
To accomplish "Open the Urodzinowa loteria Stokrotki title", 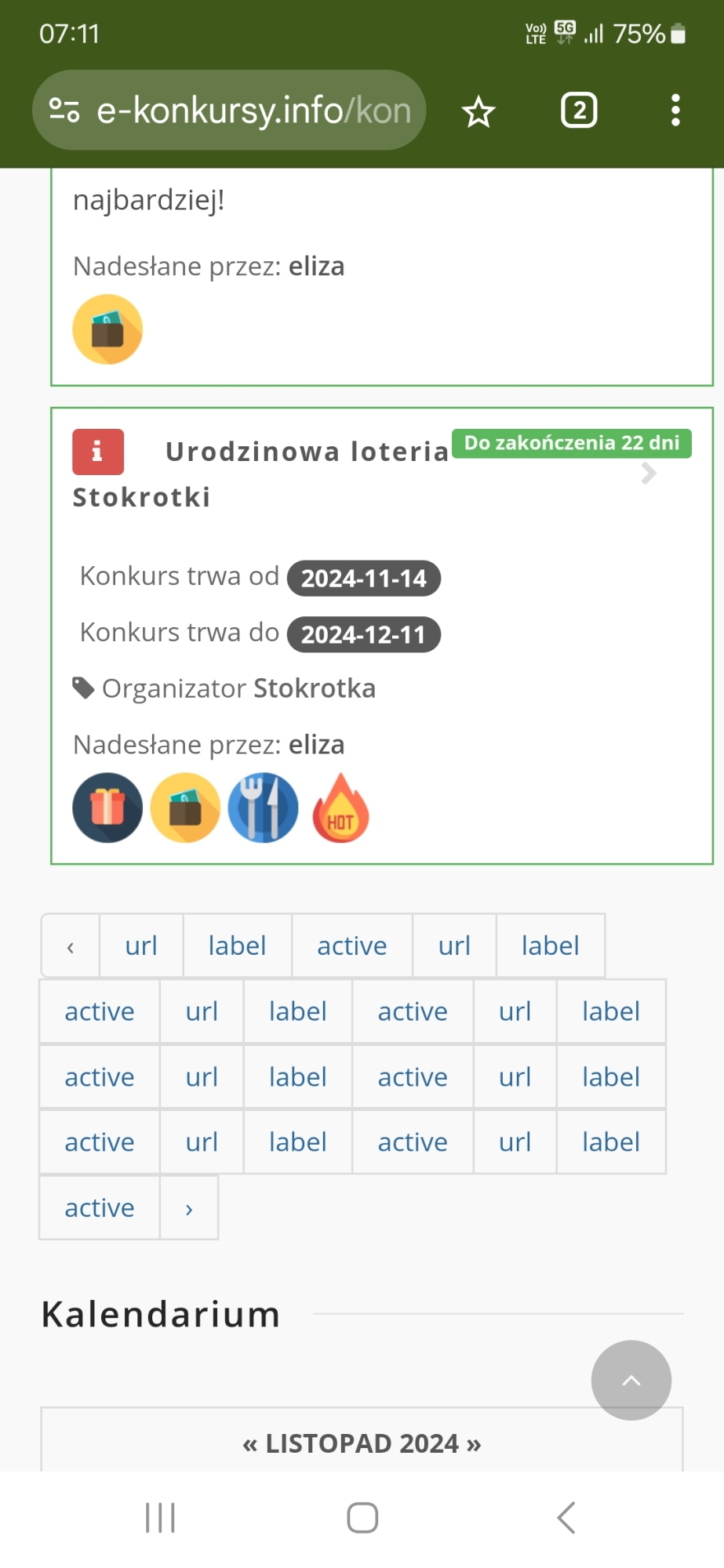I will pyautogui.click(x=306, y=452).
